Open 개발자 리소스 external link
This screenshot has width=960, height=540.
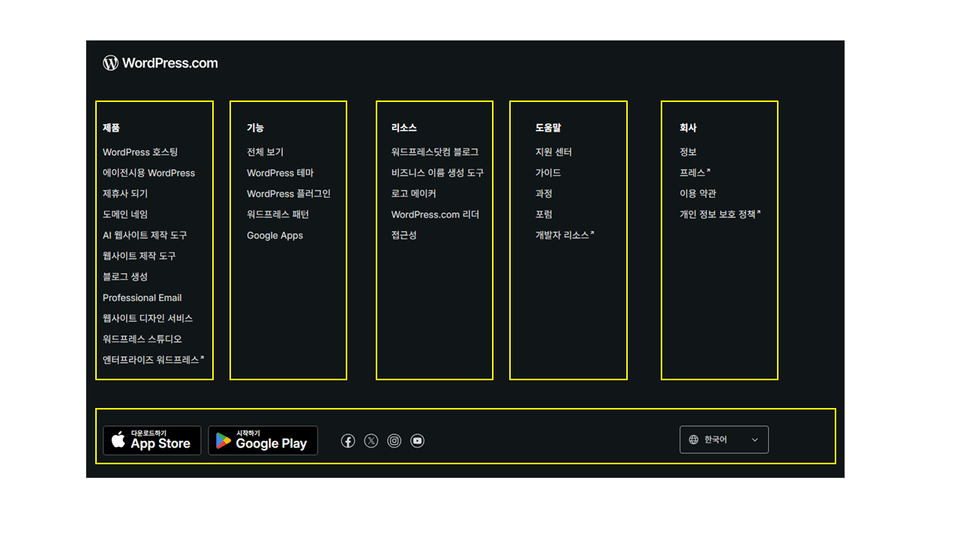coord(564,235)
